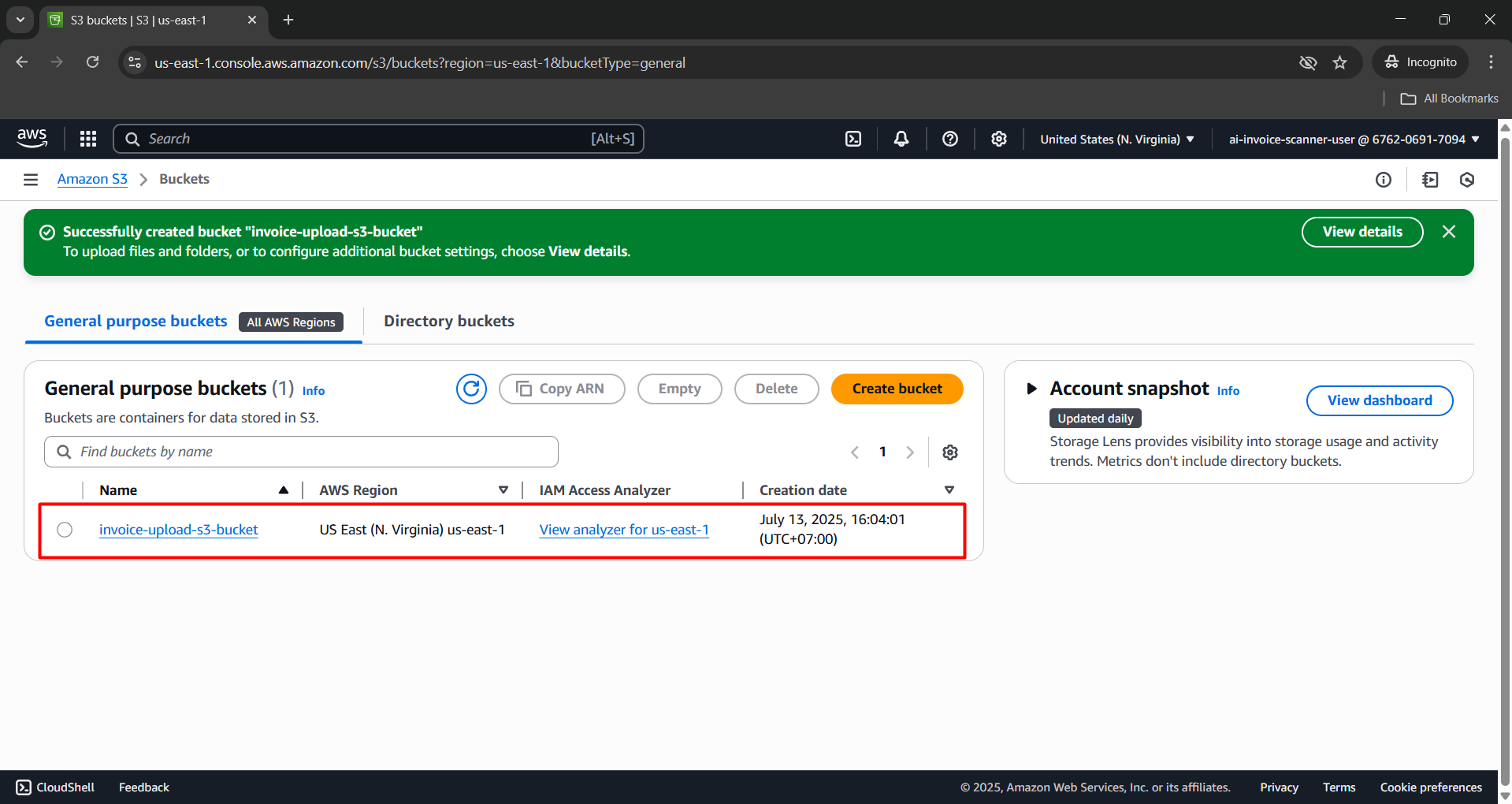This screenshot has height=804, width=1512.
Task: Dismiss the bucket created success banner
Action: [x=1448, y=232]
